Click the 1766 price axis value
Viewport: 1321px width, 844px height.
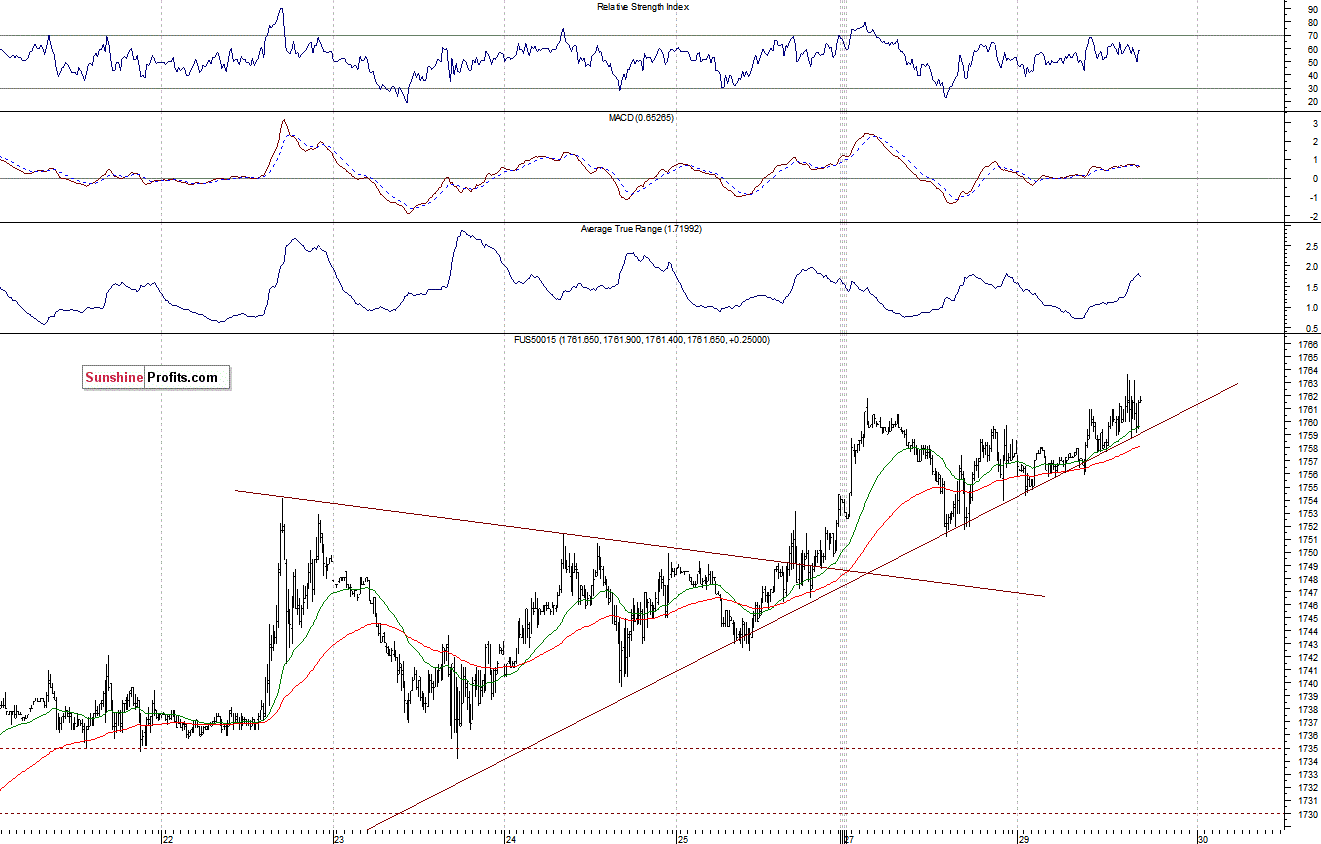pos(1307,345)
